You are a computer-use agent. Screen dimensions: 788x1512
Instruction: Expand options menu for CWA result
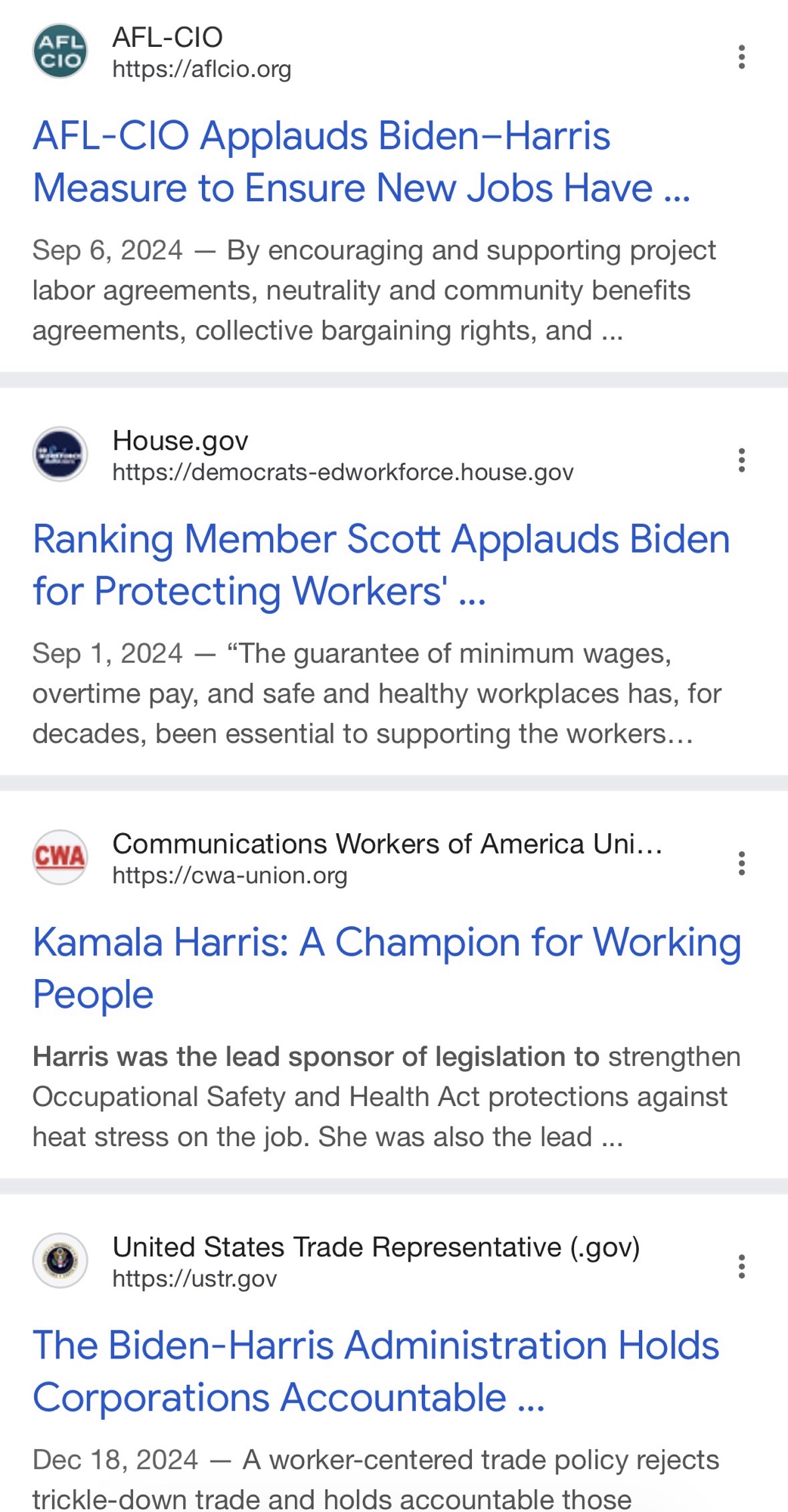(741, 863)
